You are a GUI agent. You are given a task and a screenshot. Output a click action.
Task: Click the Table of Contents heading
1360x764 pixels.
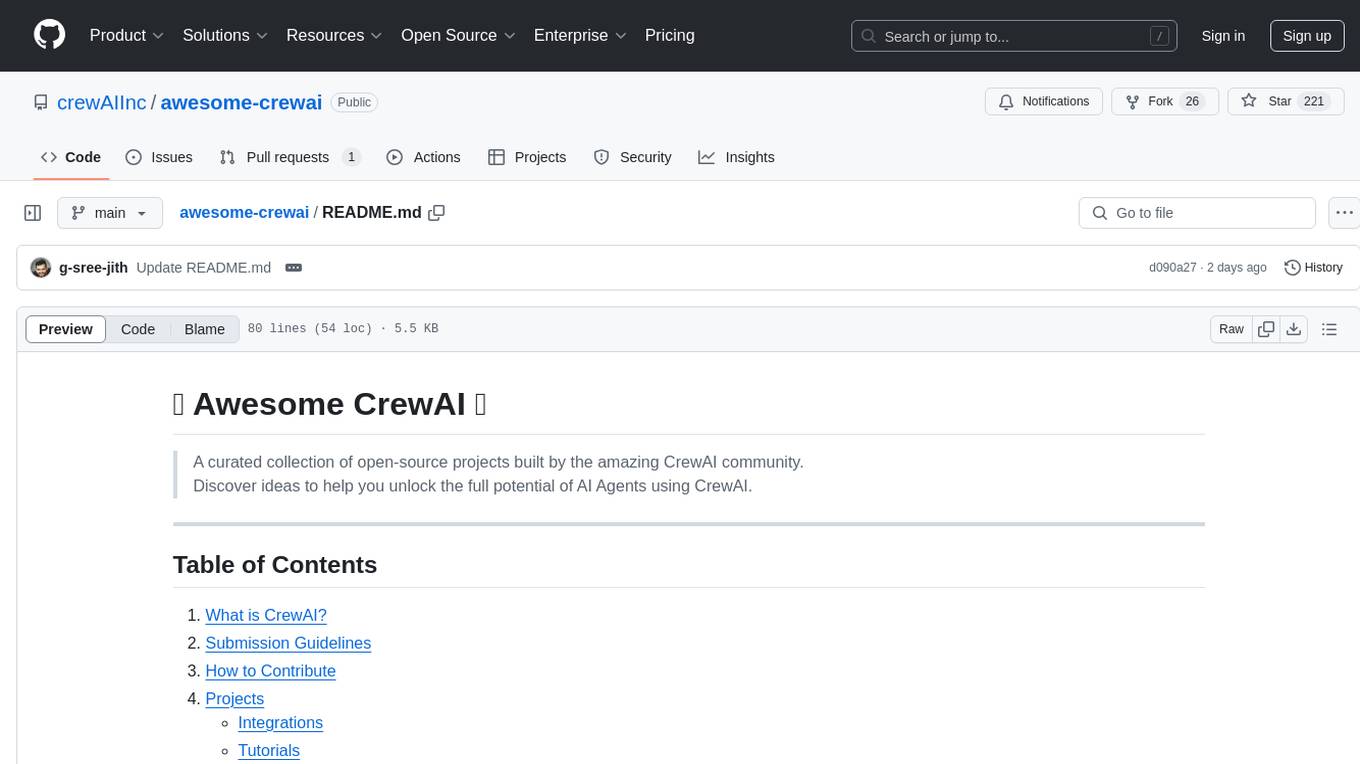pyautogui.click(x=275, y=565)
